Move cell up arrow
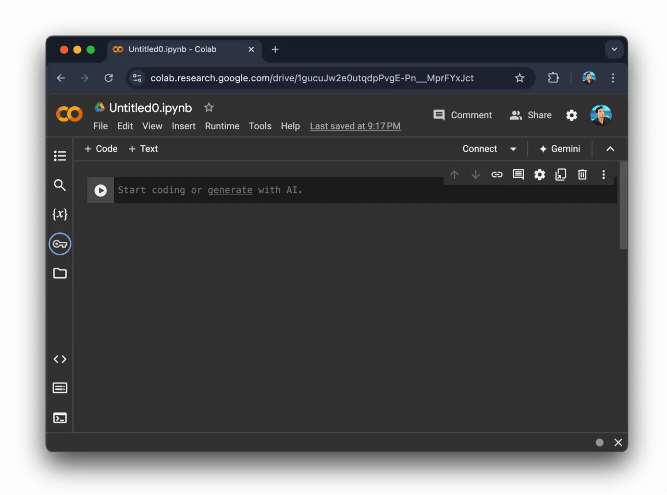667x495 pixels. pyautogui.click(x=454, y=175)
